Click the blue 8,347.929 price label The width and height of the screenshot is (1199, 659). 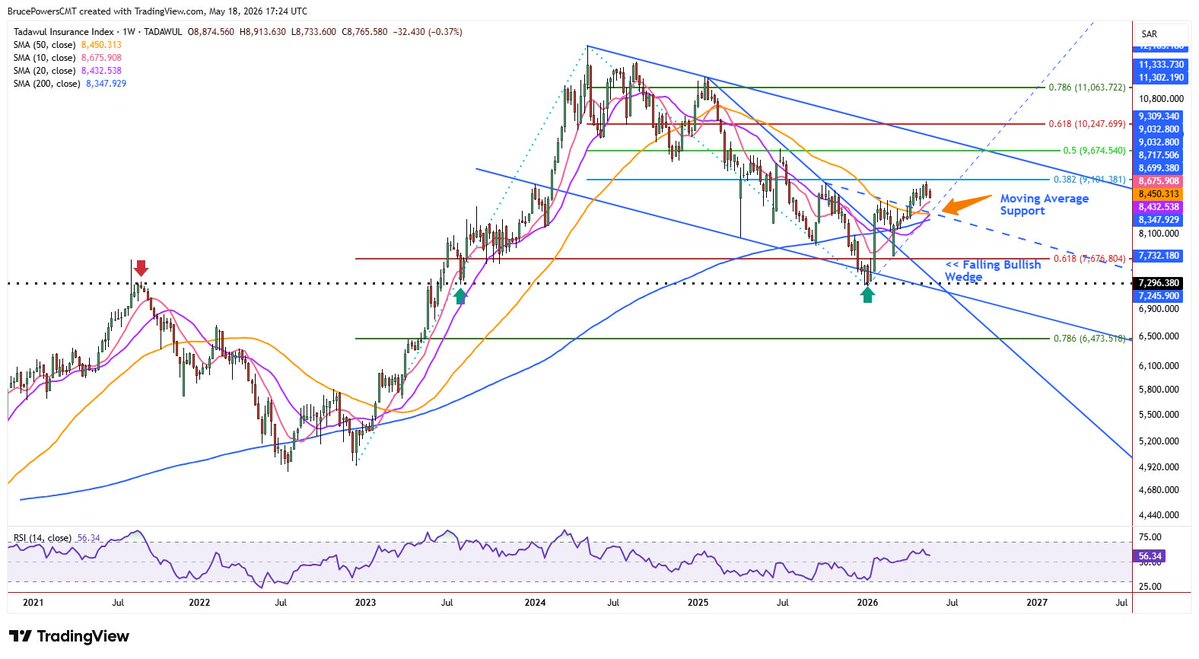[1160, 220]
